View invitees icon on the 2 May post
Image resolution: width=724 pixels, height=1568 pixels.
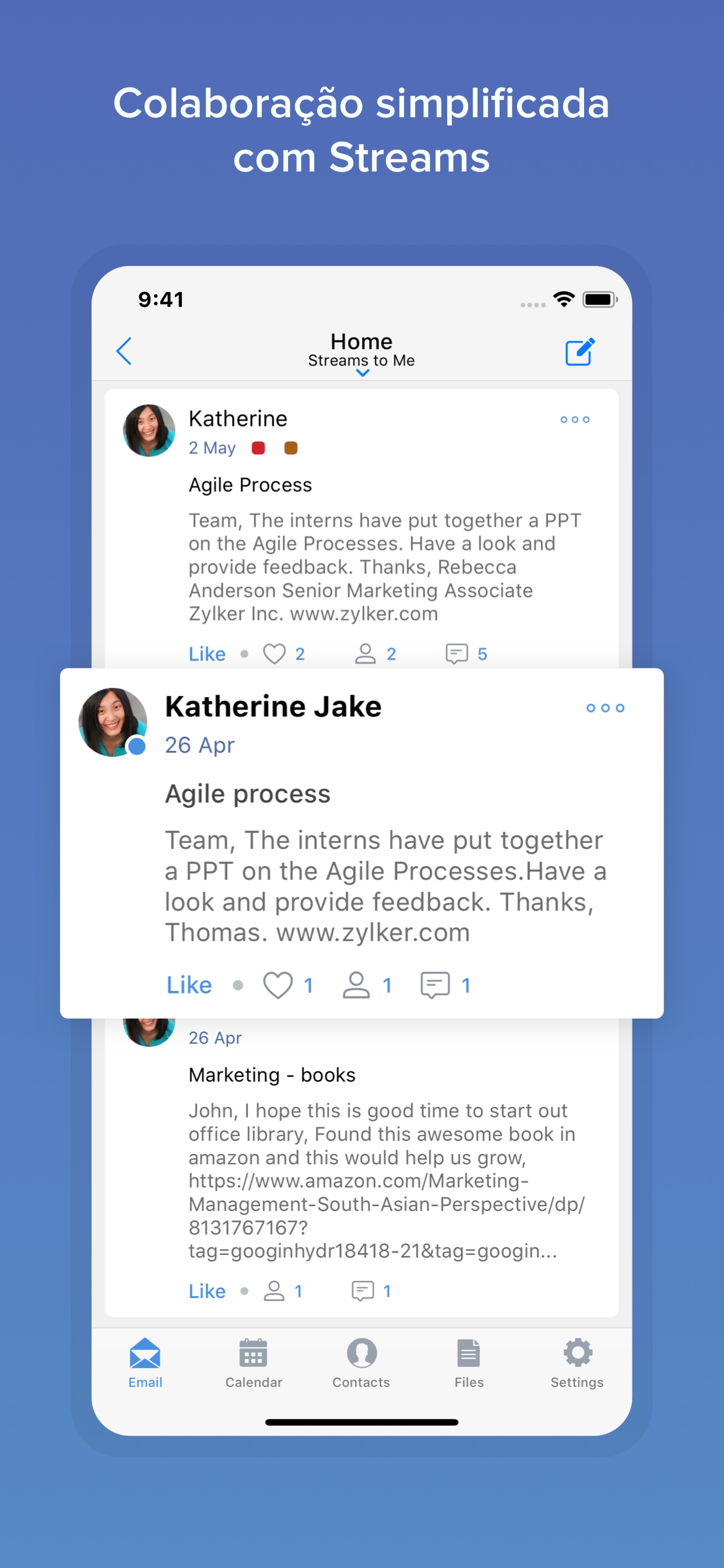coord(365,654)
